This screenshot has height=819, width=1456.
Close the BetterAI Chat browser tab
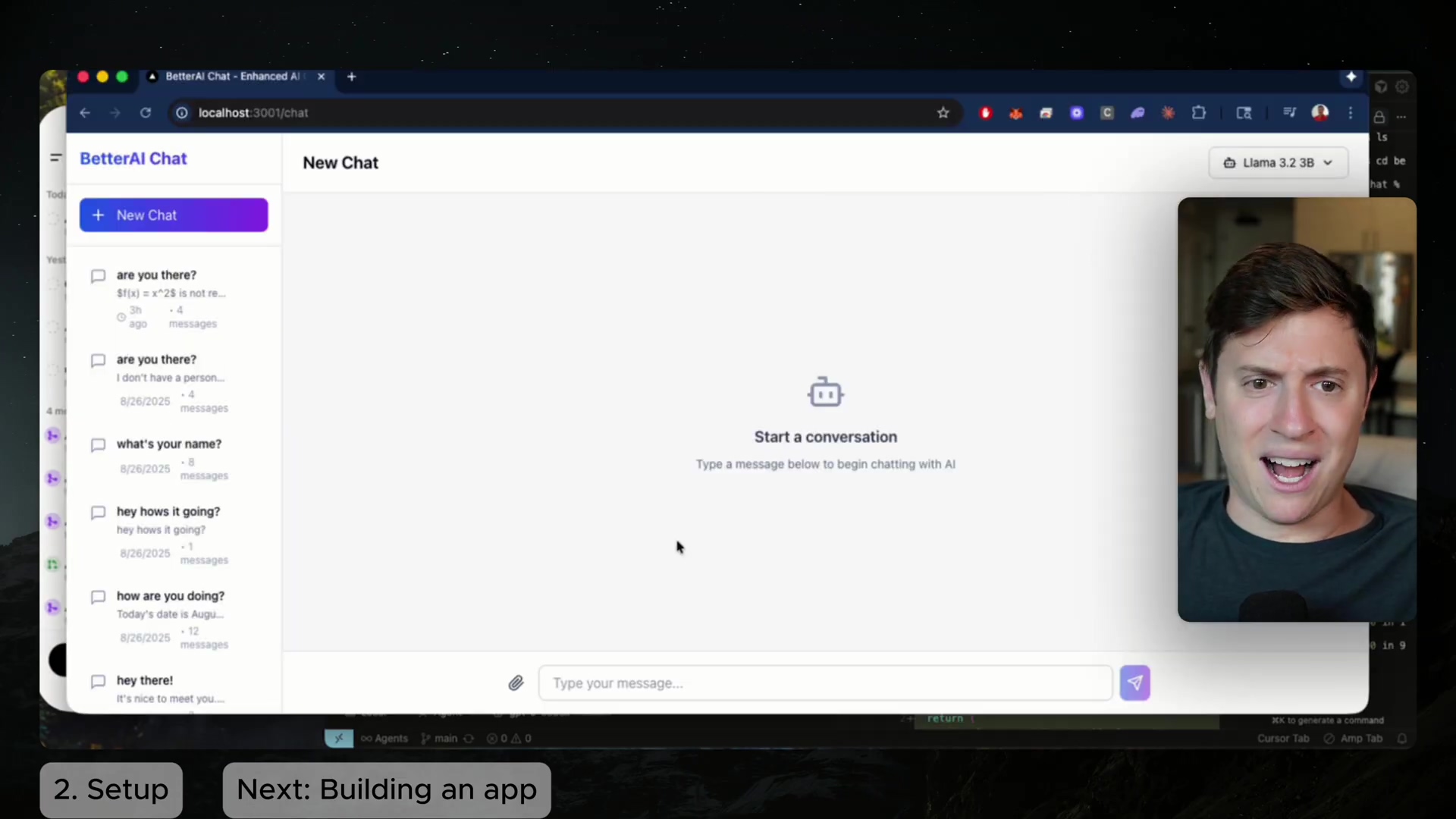point(322,77)
